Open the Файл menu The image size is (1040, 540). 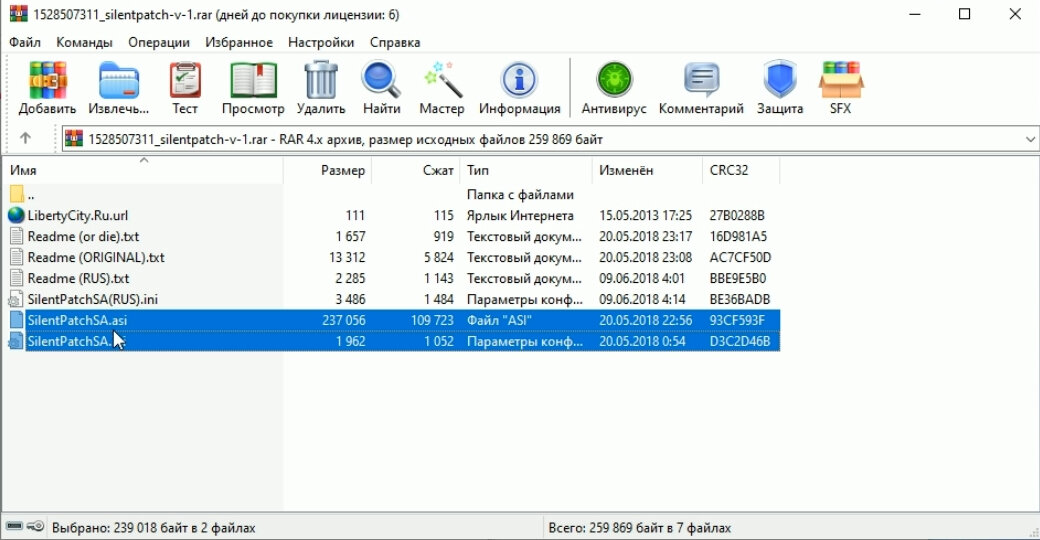click(25, 42)
